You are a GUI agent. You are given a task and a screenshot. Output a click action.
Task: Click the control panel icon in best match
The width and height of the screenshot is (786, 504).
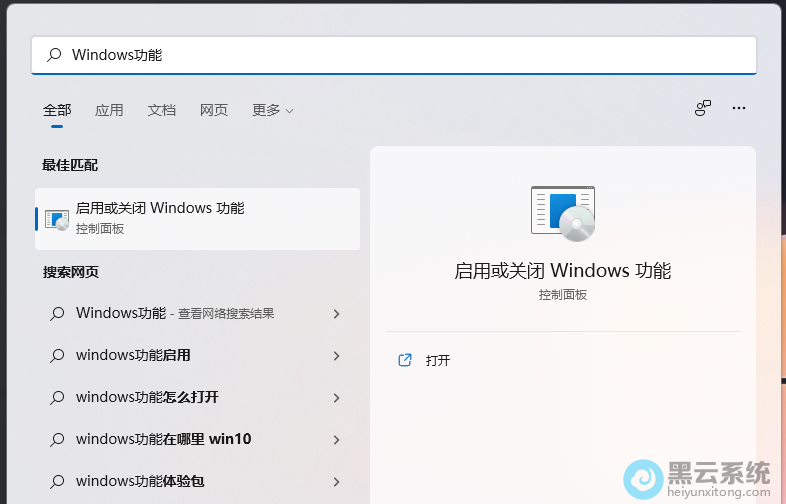click(x=57, y=220)
